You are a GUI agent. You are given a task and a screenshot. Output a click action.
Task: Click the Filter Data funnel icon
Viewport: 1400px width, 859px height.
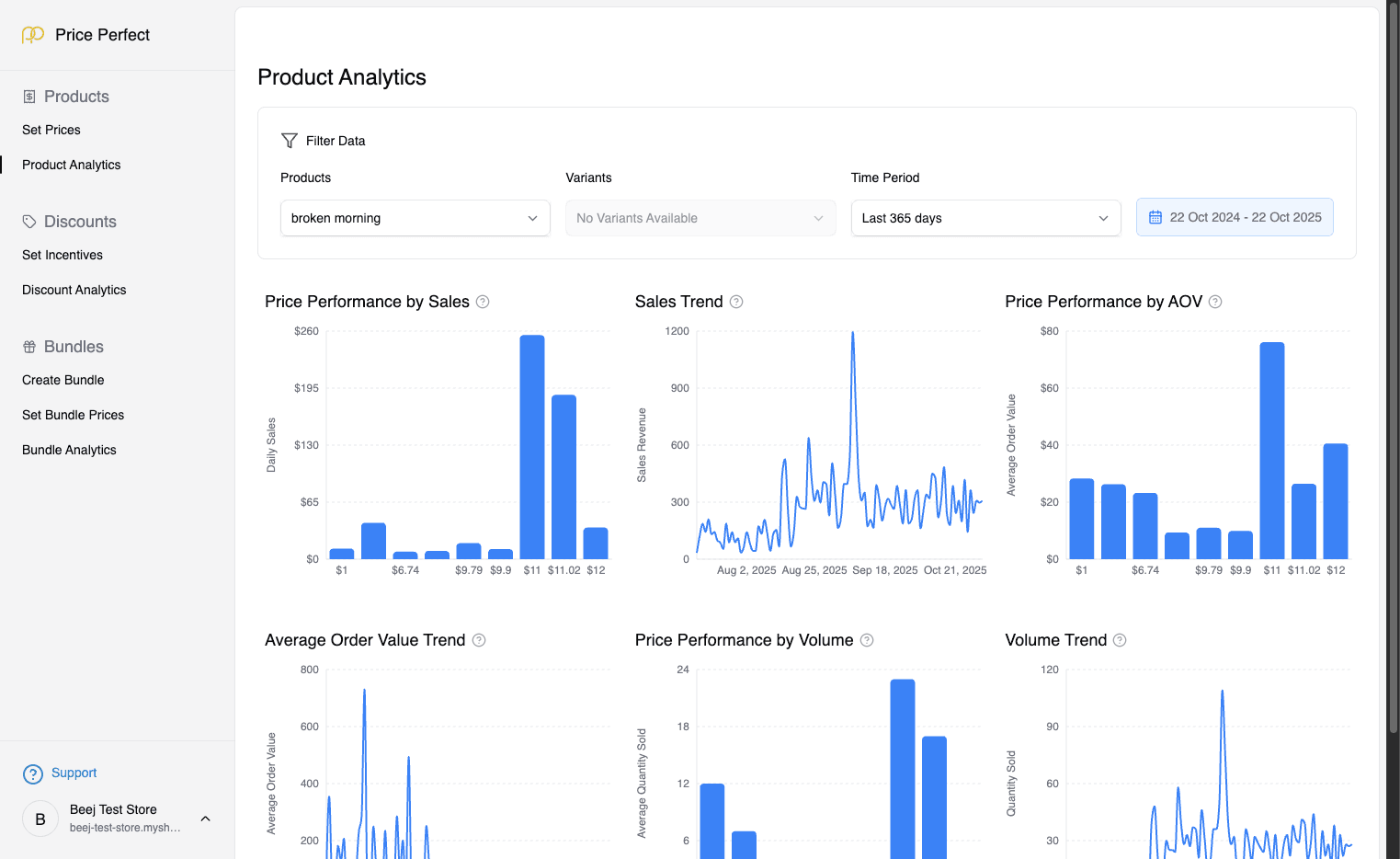click(x=290, y=140)
